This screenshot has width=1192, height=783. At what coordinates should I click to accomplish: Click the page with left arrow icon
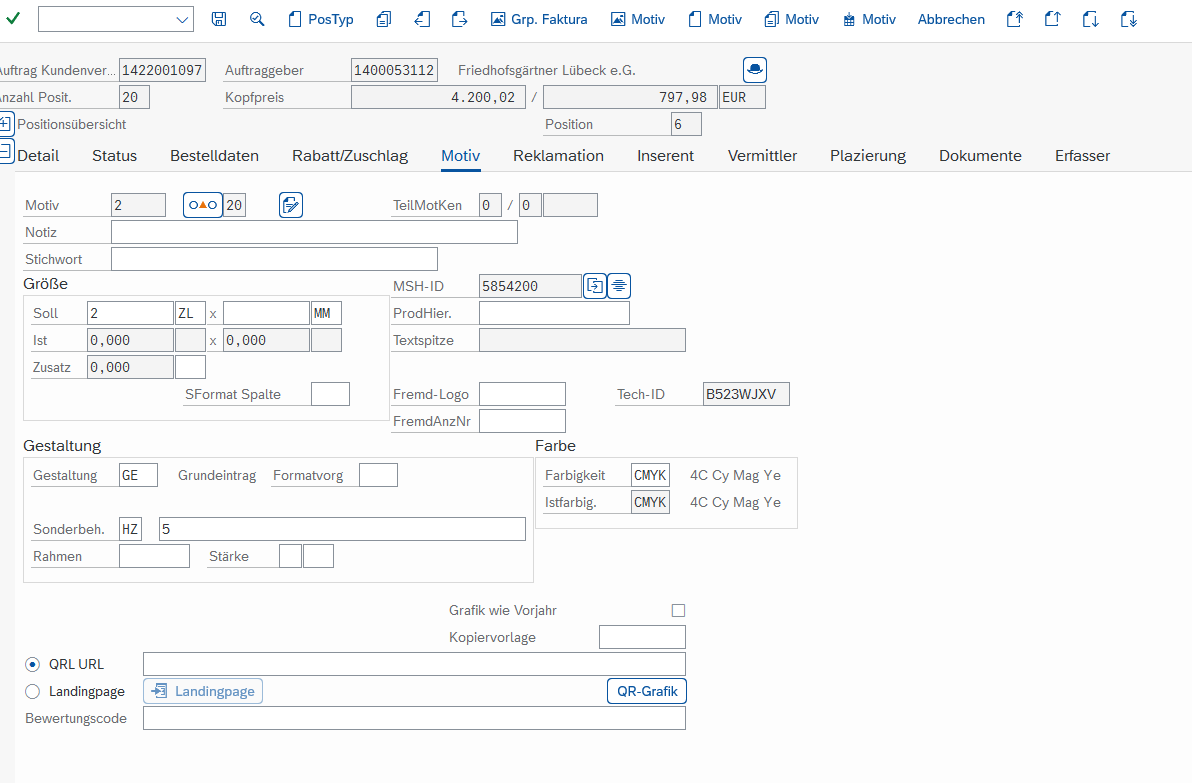pyautogui.click(x=422, y=19)
